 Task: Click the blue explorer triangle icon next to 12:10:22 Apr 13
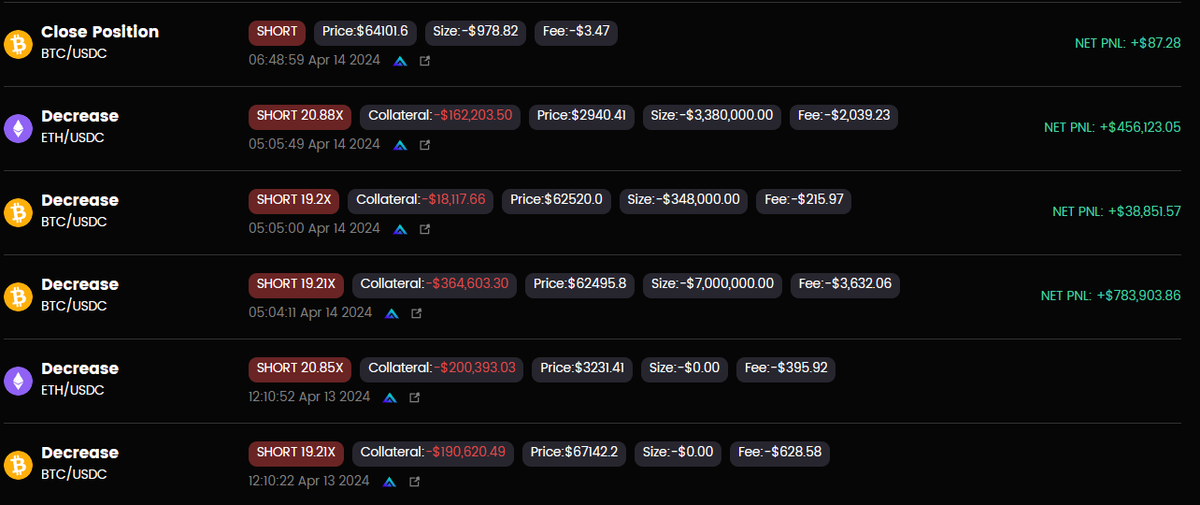click(x=390, y=481)
